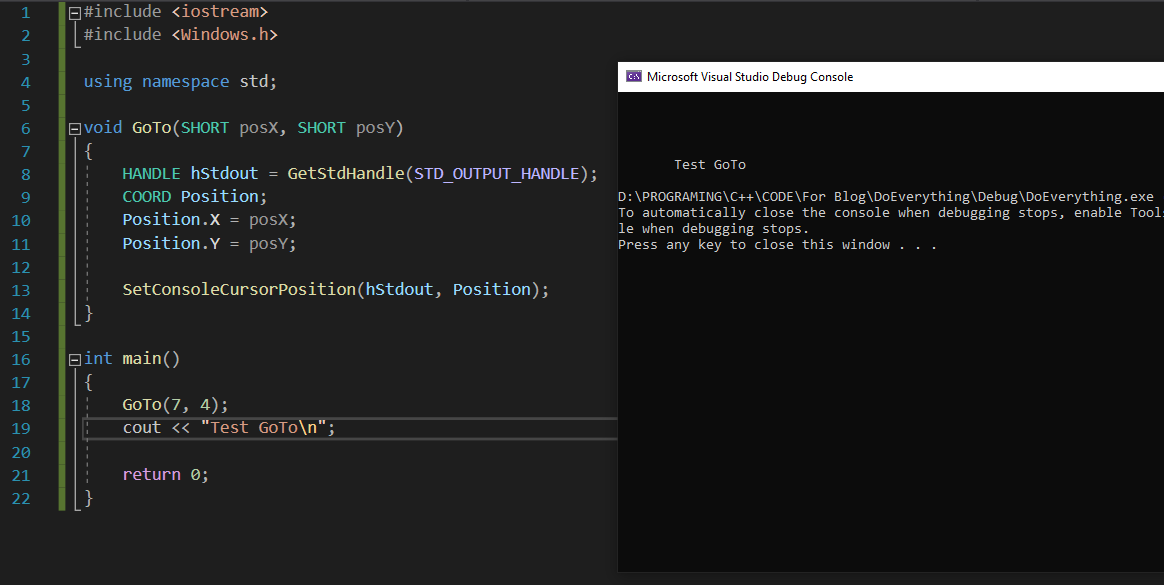Screen dimensions: 1164x585
Task: Collapse the #include block on line 1
Action: pos(75,13)
